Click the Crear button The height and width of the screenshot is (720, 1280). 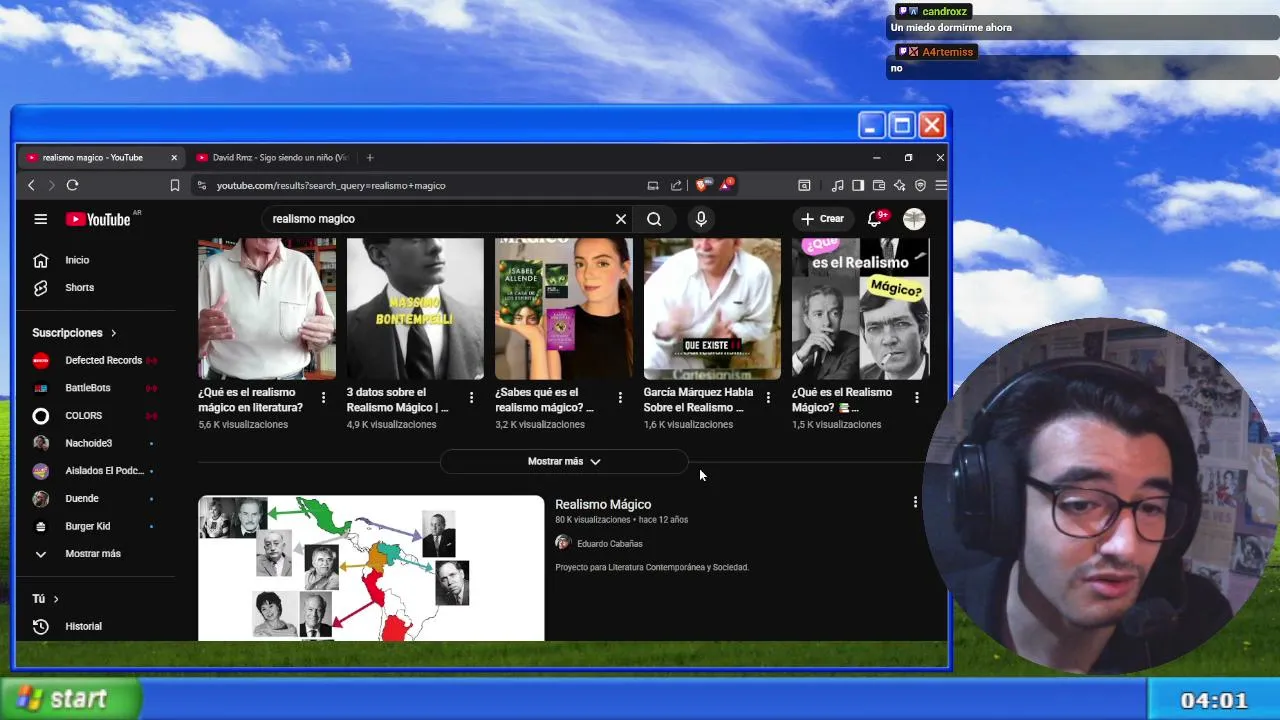coord(822,219)
